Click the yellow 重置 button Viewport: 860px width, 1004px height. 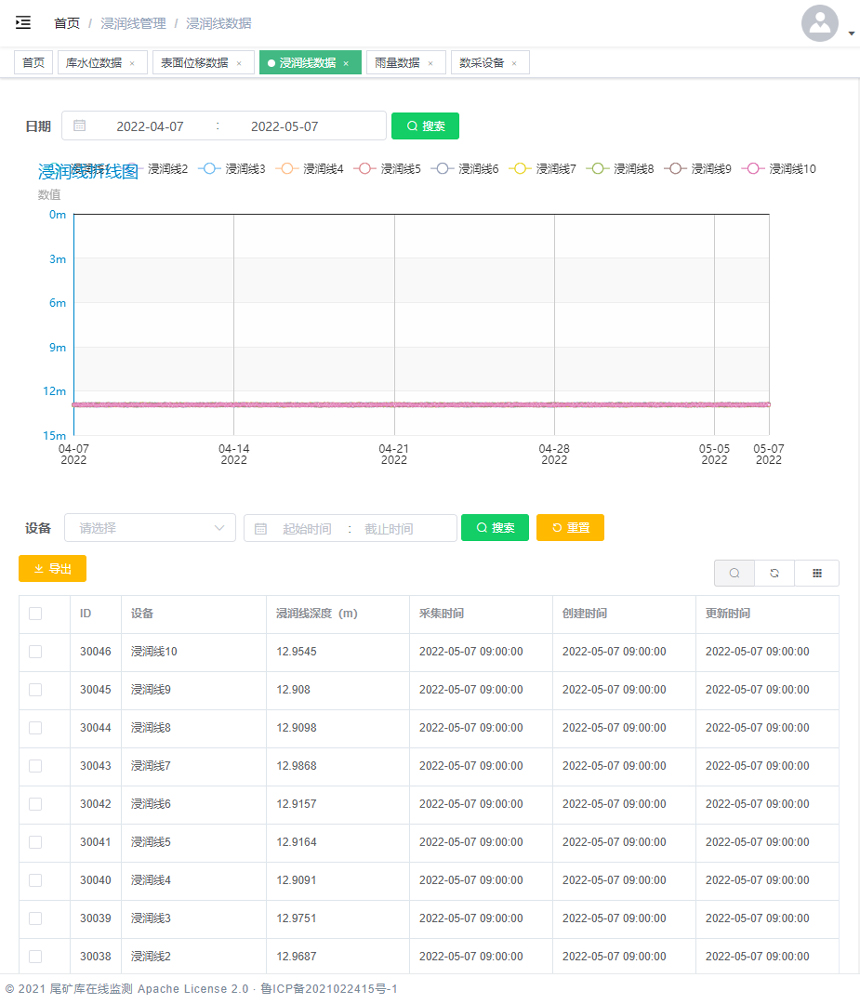570,528
